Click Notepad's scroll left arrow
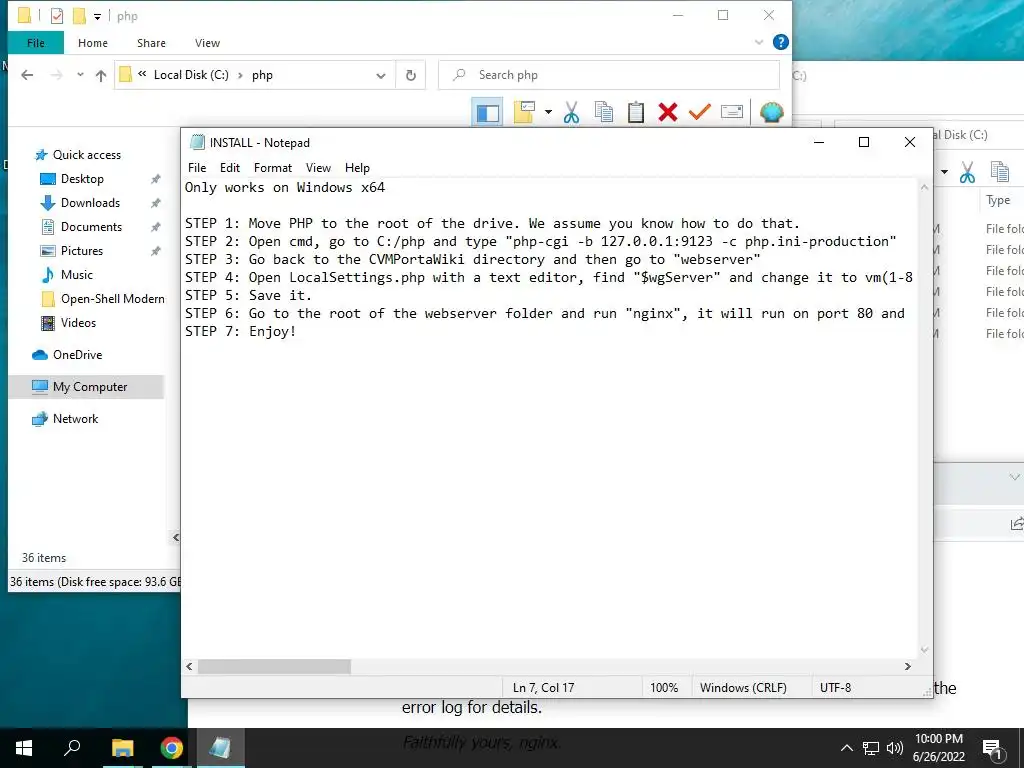Screen dimensions: 1024x768 pyautogui.click(x=189, y=667)
